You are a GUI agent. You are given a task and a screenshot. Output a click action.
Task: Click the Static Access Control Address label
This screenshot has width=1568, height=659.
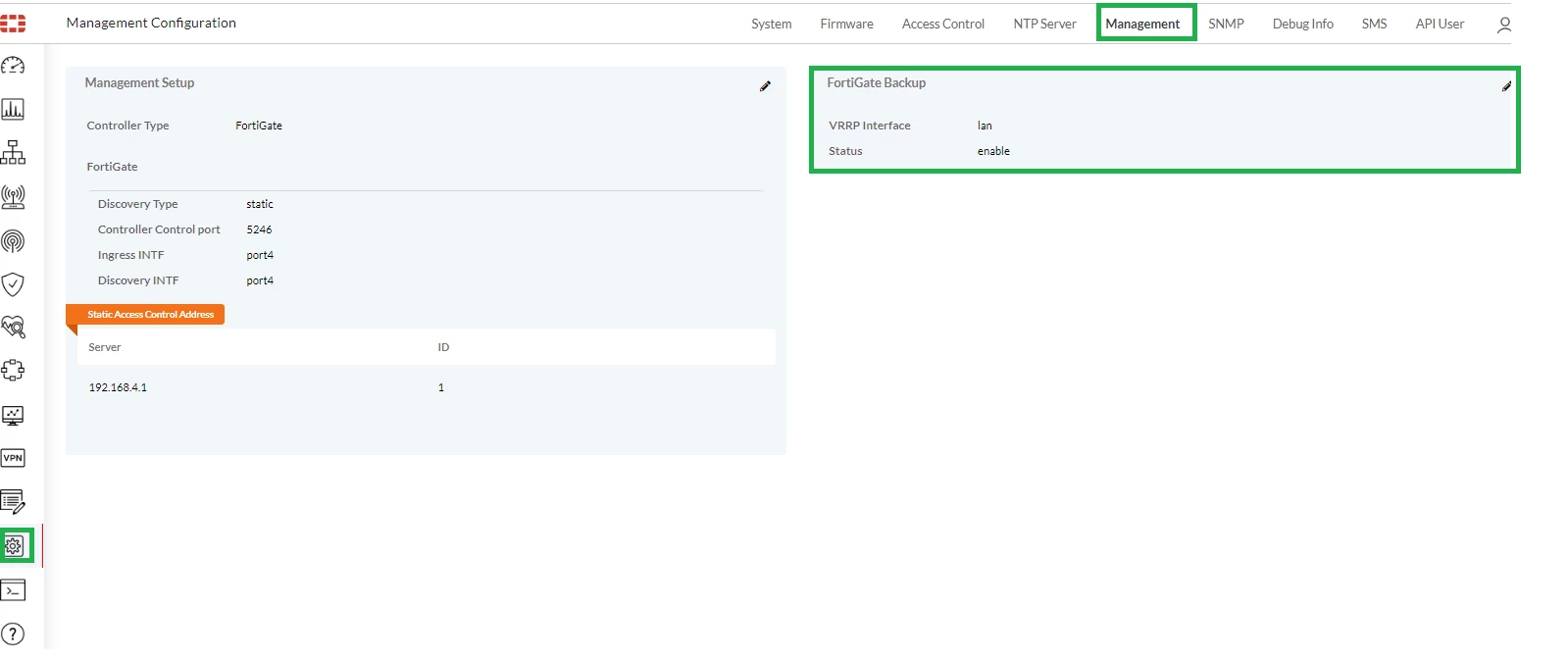pyautogui.click(x=145, y=315)
